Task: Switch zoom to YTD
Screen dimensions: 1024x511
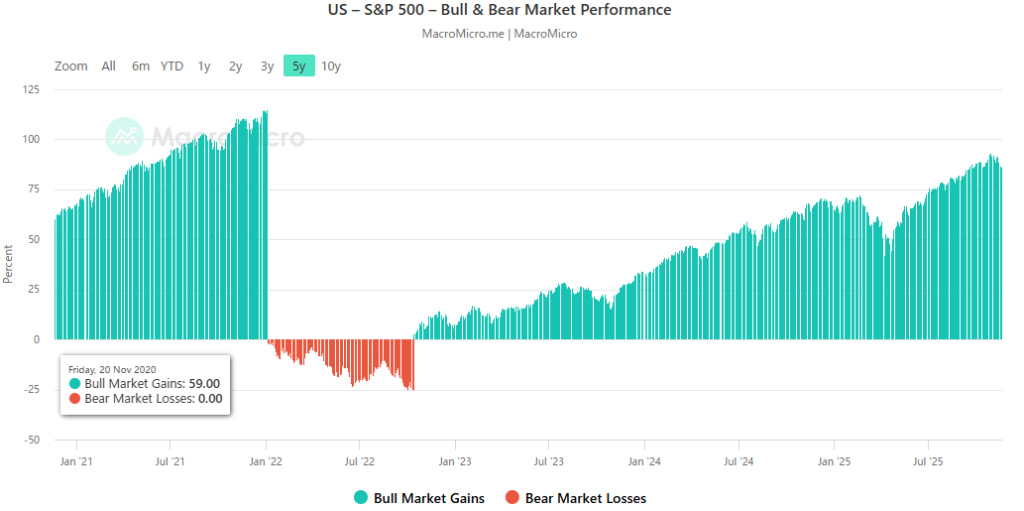Action: [172, 66]
